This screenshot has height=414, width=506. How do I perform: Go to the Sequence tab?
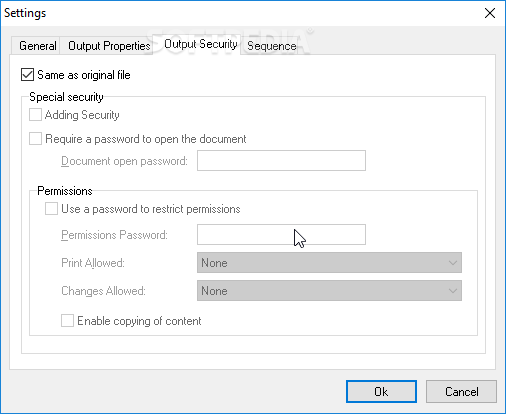272,46
